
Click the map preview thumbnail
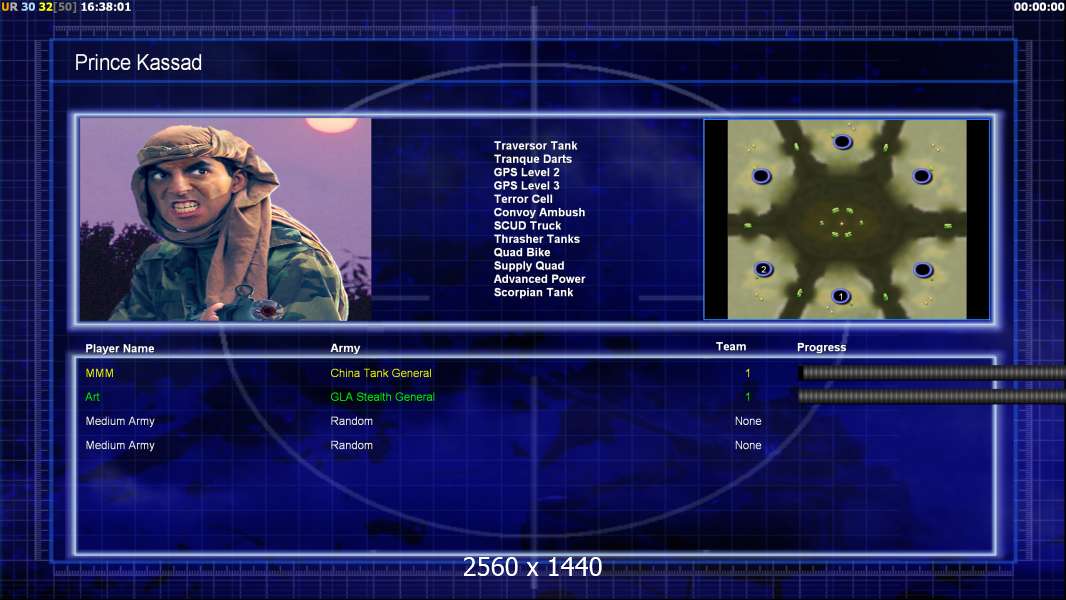click(846, 219)
